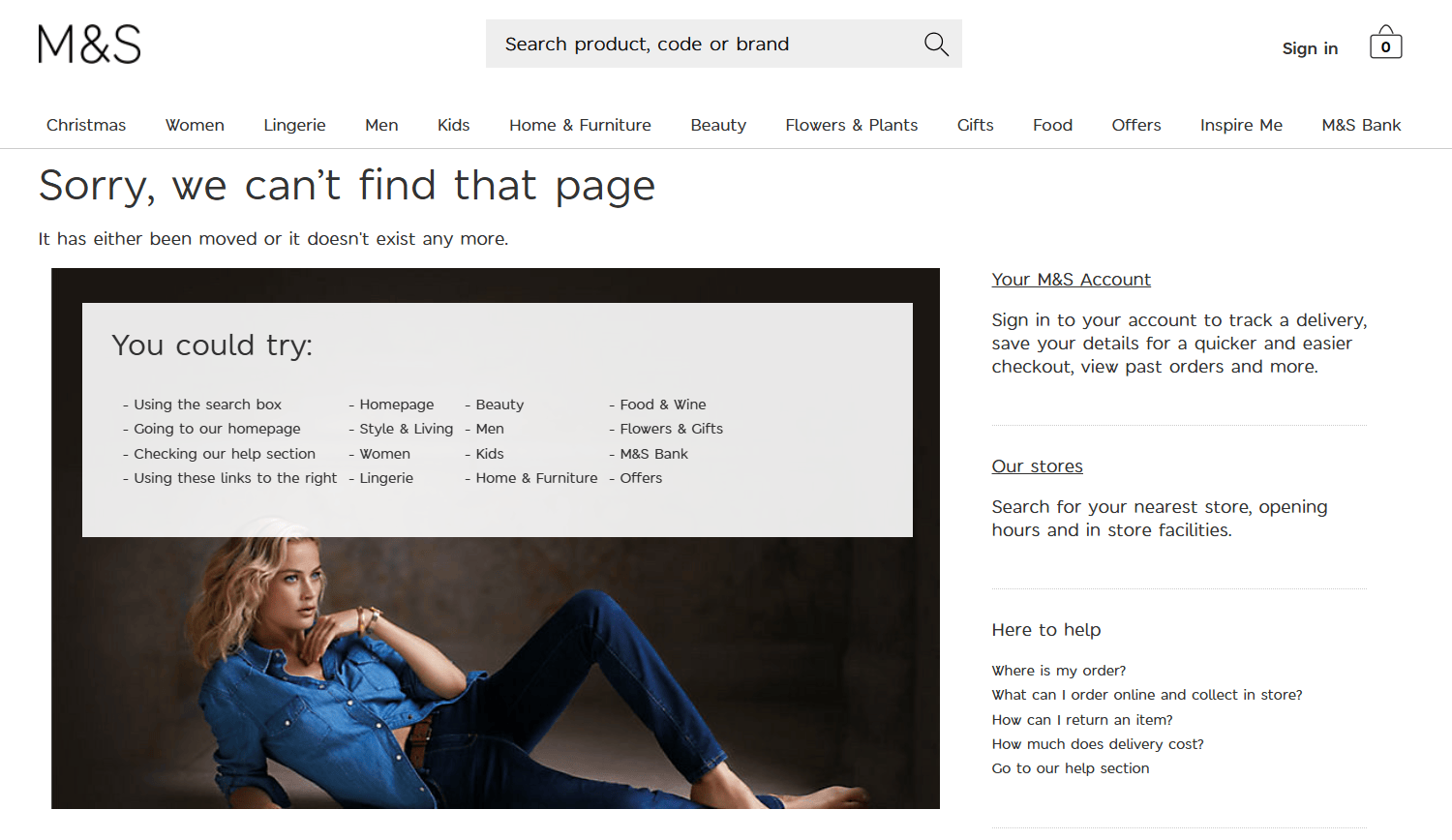Image resolution: width=1452 pixels, height=840 pixels.
Task: Open the Our stores link
Action: pyautogui.click(x=1037, y=466)
